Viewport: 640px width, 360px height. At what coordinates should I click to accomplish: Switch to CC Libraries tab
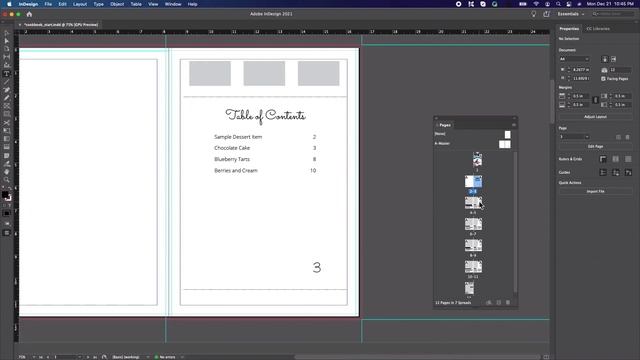(x=598, y=29)
